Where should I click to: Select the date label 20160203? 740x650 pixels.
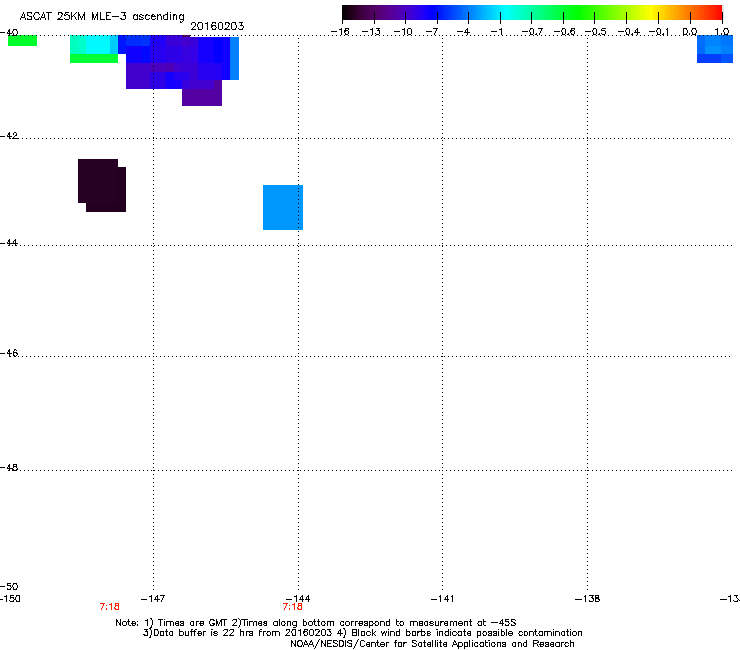217,26
